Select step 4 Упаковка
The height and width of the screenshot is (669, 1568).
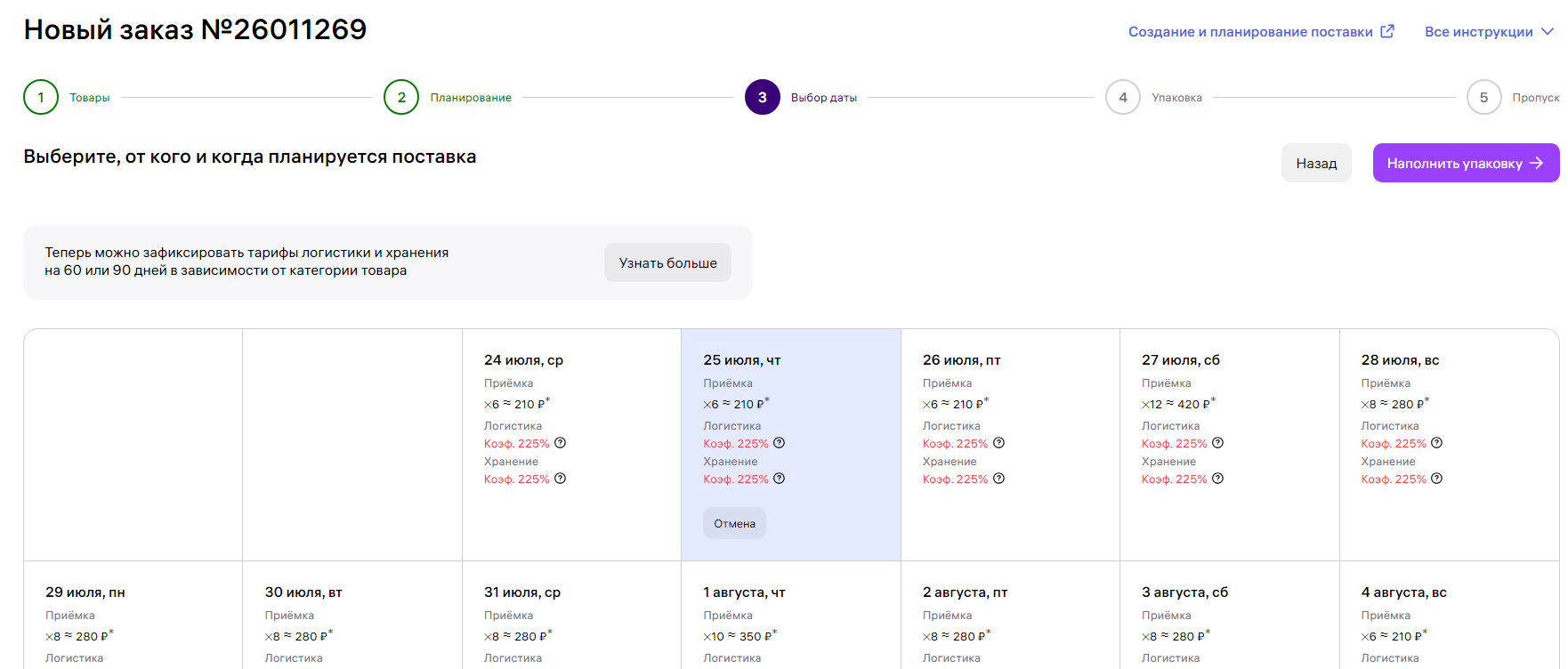pyautogui.click(x=1123, y=98)
